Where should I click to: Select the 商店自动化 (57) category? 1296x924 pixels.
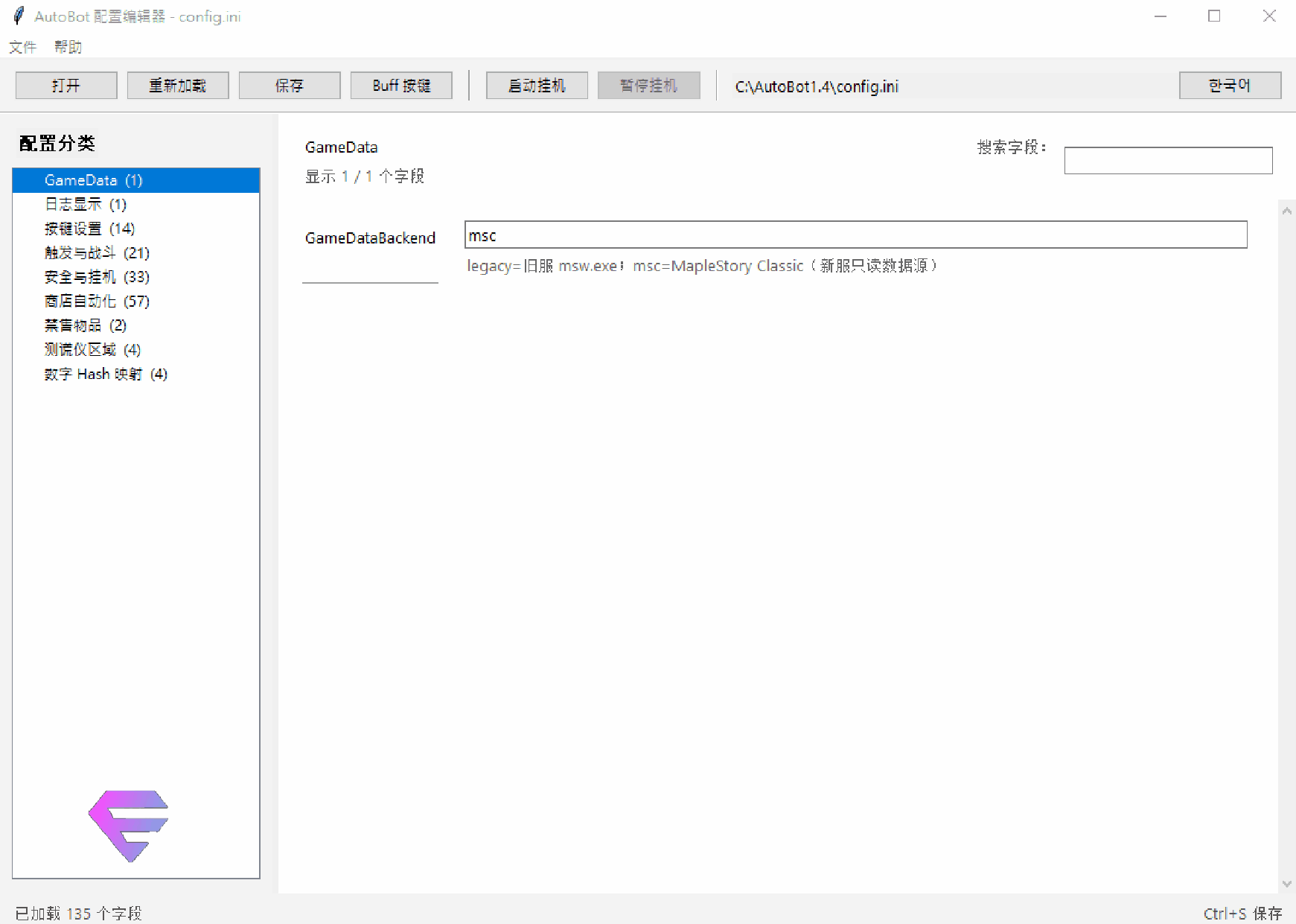click(136, 302)
